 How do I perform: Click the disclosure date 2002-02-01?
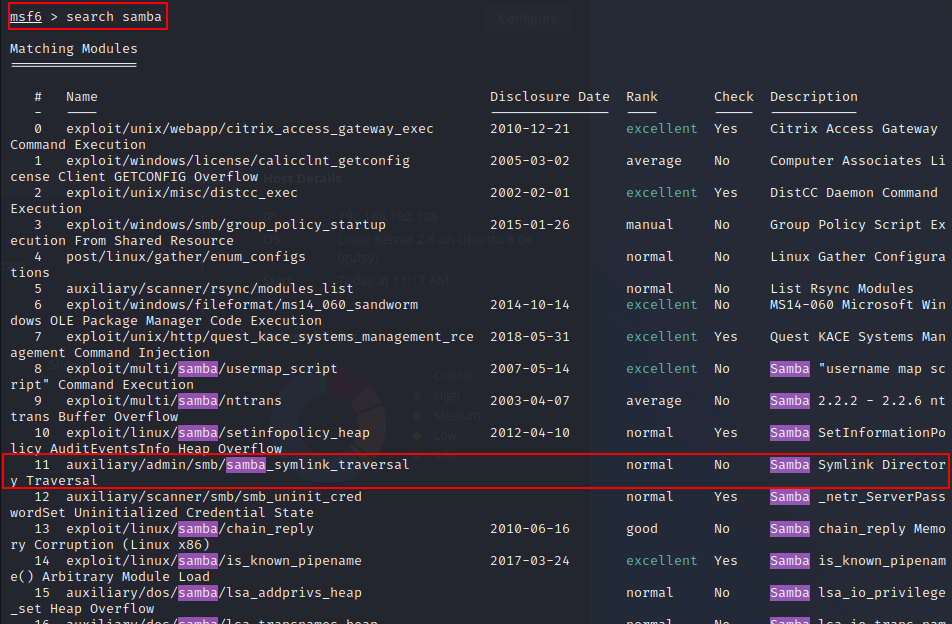pyautogui.click(x=529, y=192)
